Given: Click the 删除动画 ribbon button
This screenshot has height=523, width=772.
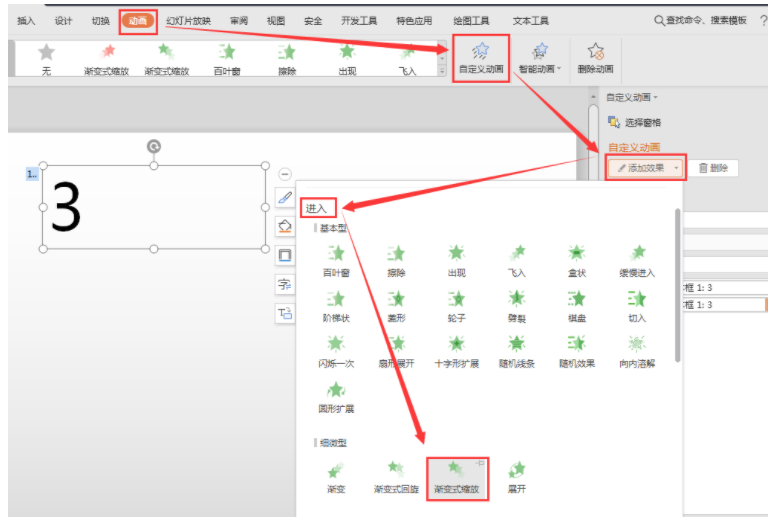Looking at the screenshot, I should pyautogui.click(x=595, y=58).
